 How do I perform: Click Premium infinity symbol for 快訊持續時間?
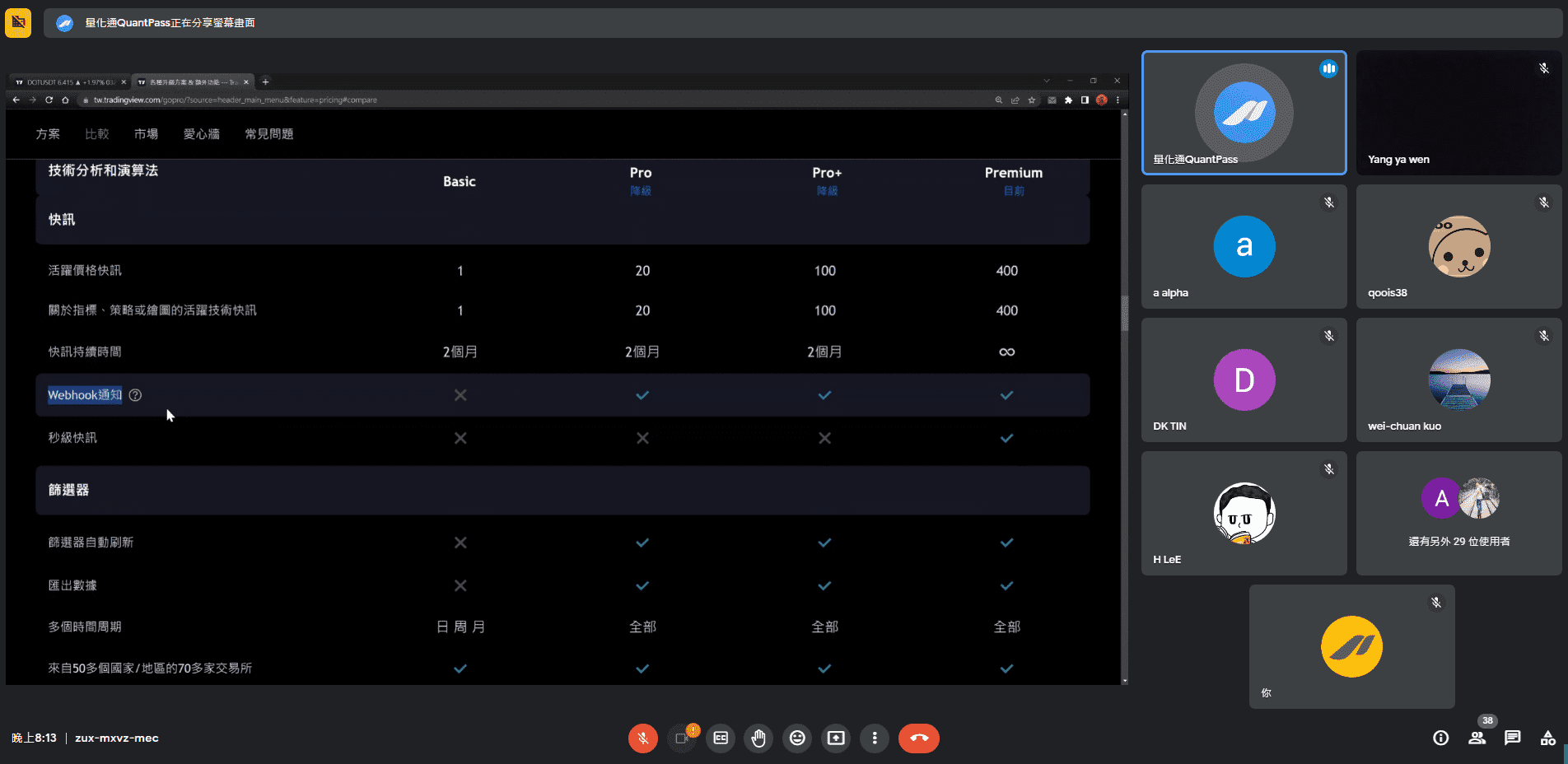pos(1006,352)
